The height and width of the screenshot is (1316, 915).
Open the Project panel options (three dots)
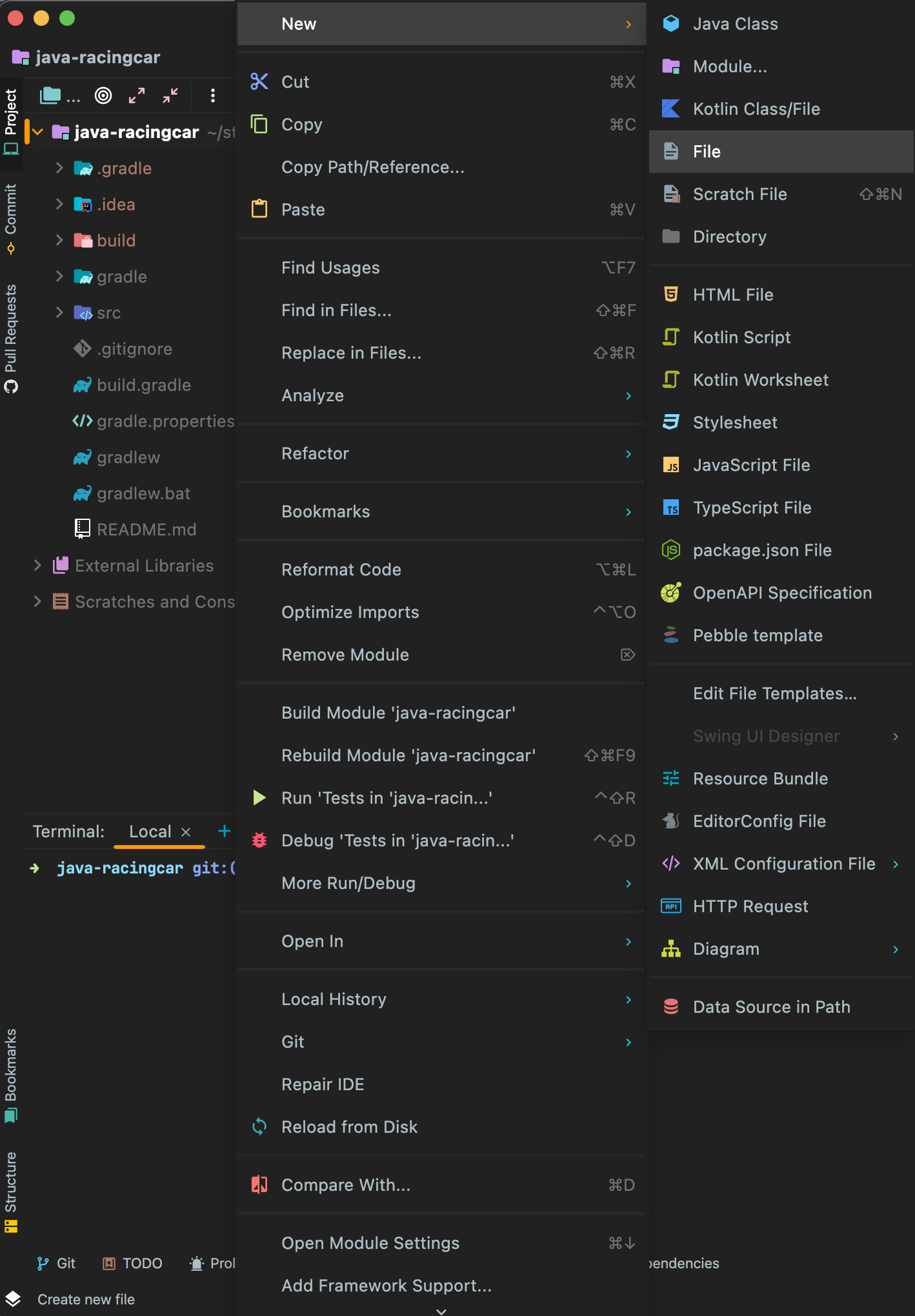[212, 96]
